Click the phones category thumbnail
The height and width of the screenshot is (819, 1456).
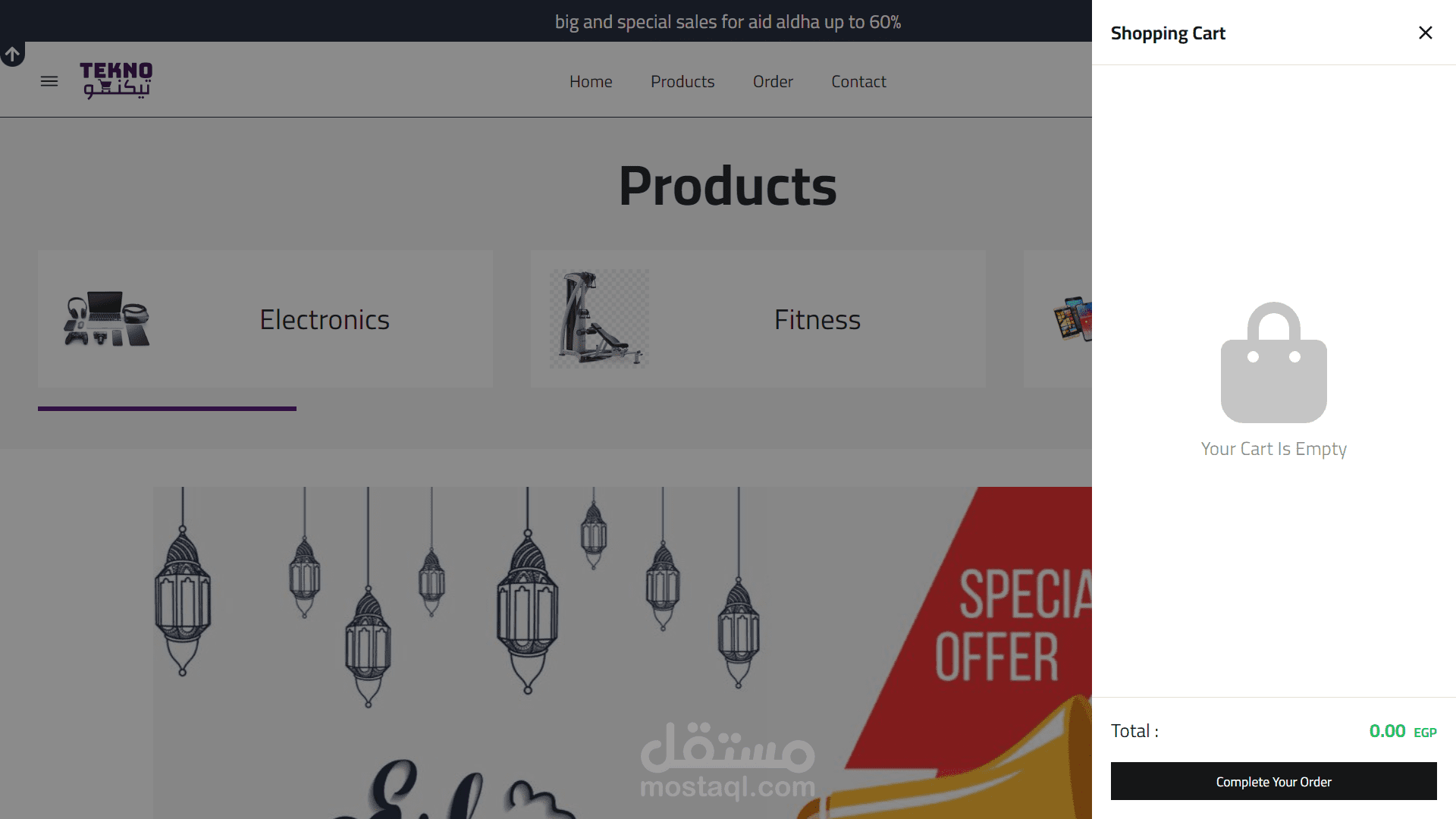pos(1072,318)
